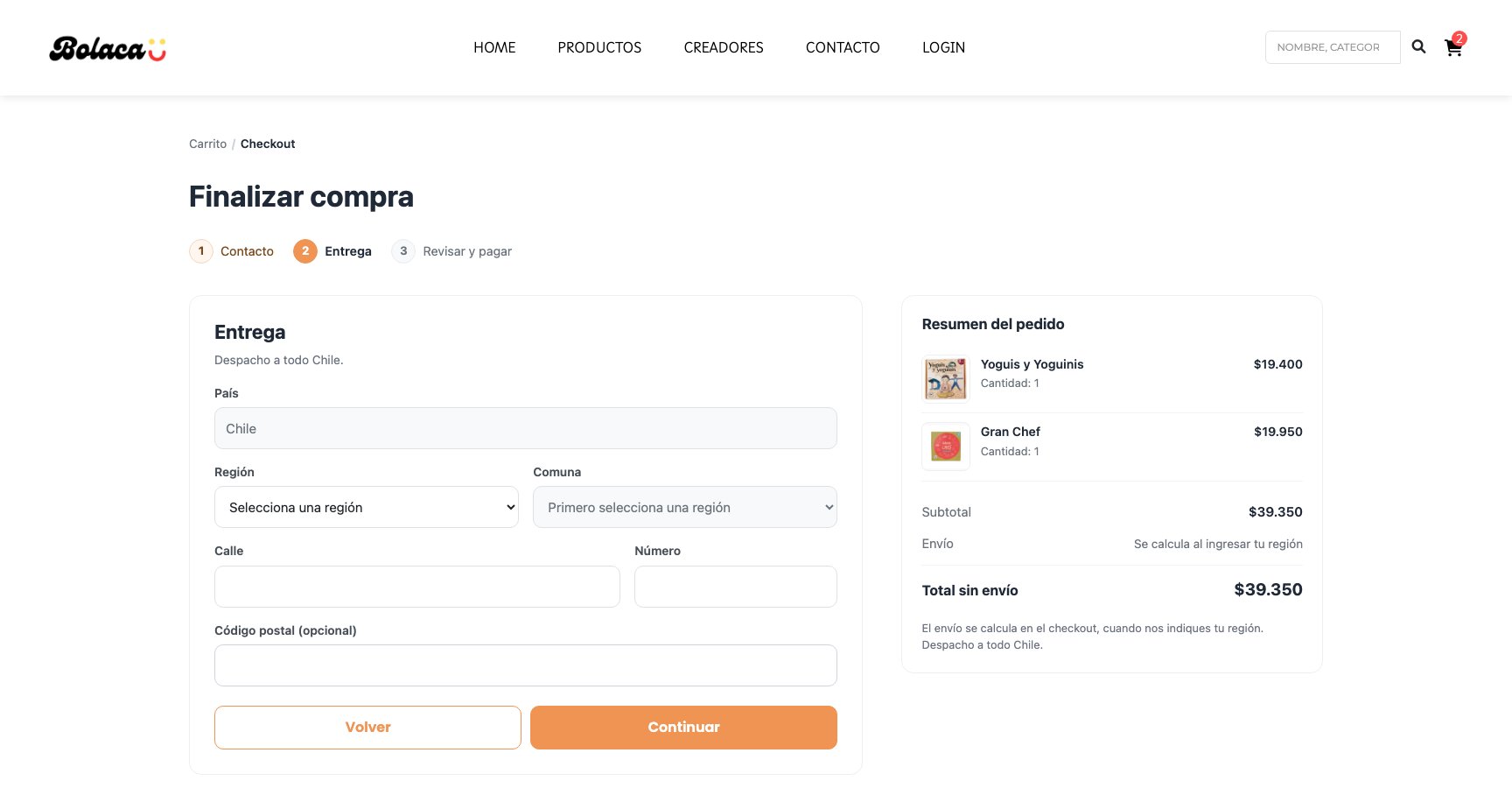Image resolution: width=1512 pixels, height=788 pixels.
Task: Click the Total sin envío label
Action: point(969,590)
